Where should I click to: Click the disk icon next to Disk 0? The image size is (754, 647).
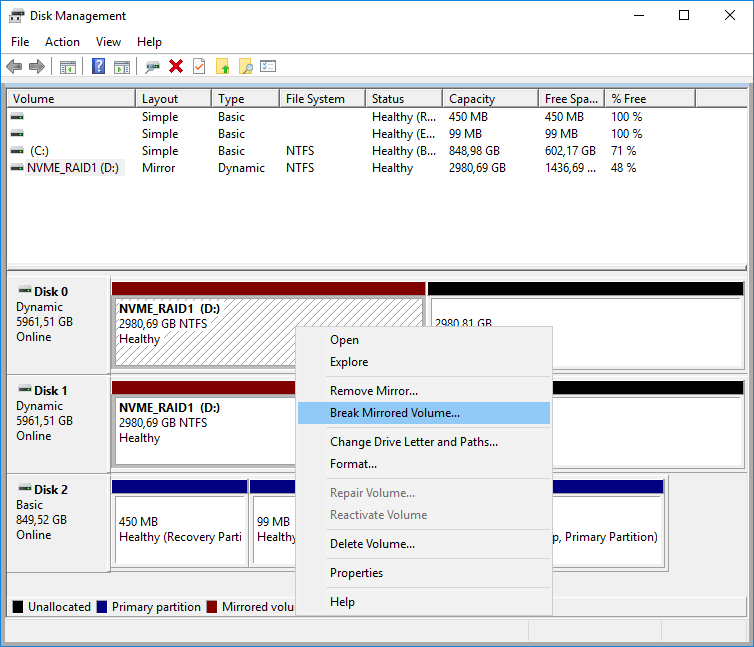point(25,290)
